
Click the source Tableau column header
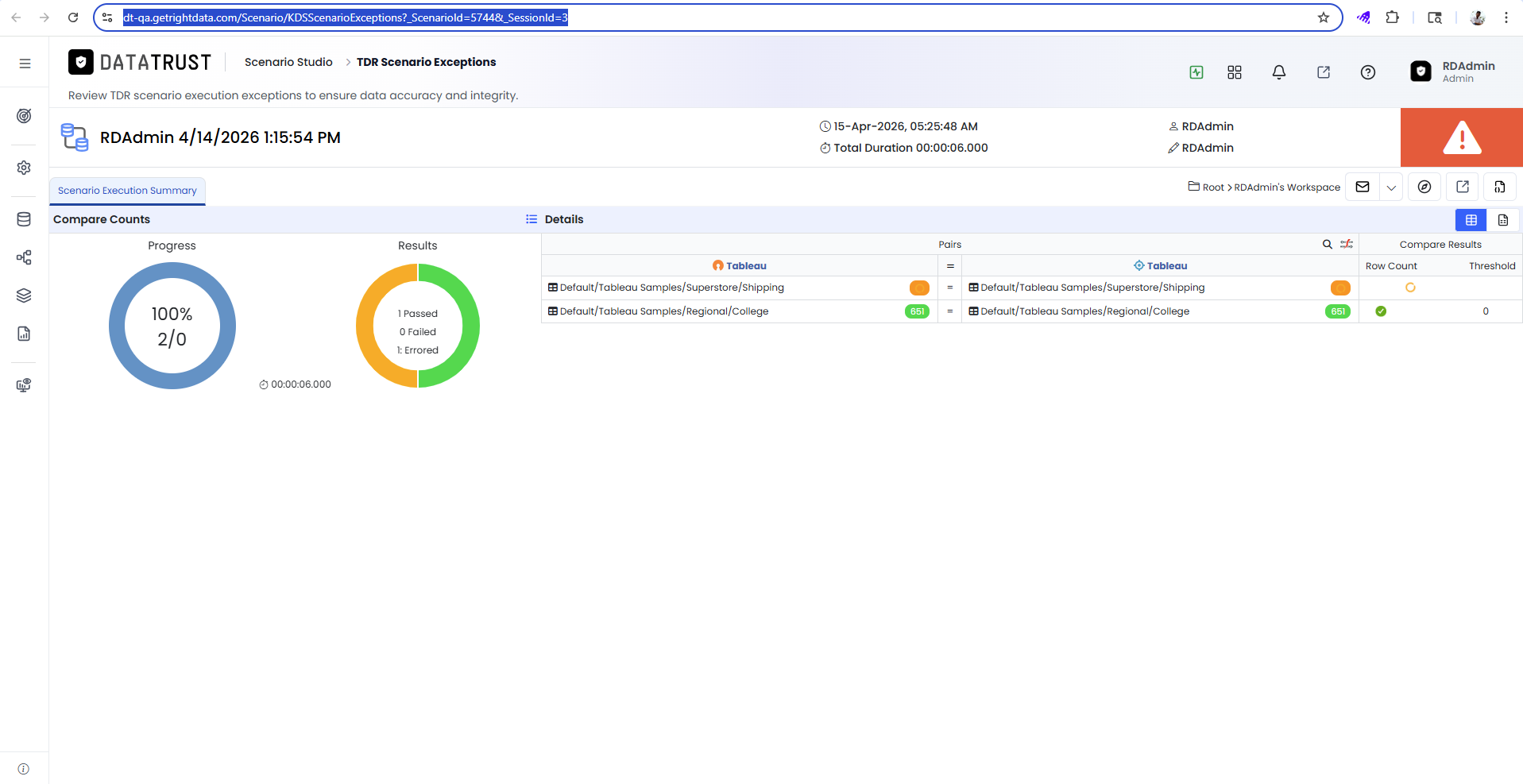[740, 265]
